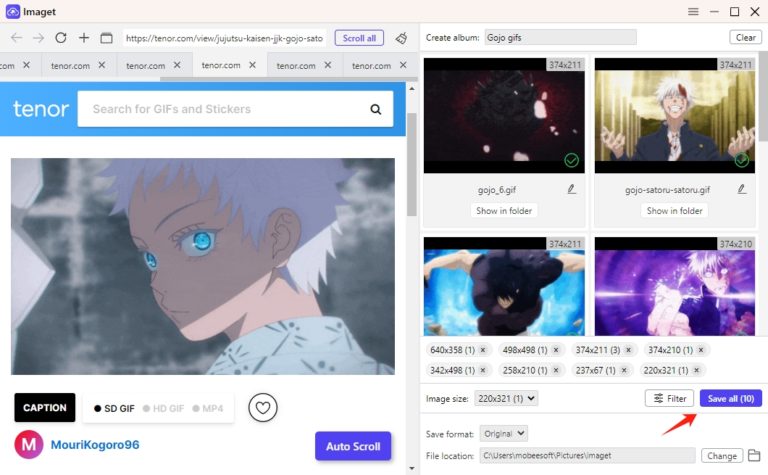Select the MP4 option
This screenshot has height=475, width=768.
click(208, 408)
